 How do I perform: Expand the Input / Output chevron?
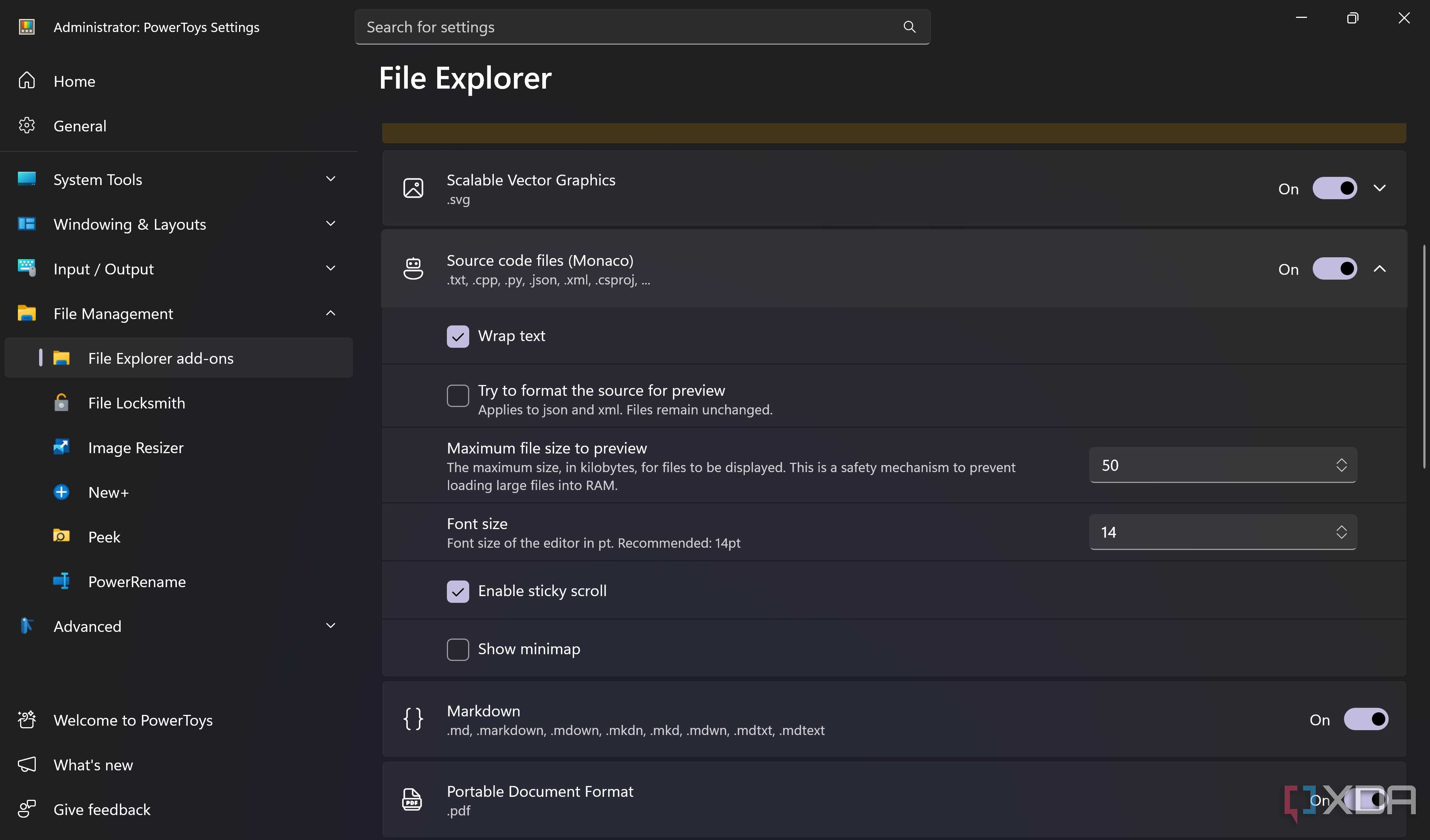pos(331,268)
